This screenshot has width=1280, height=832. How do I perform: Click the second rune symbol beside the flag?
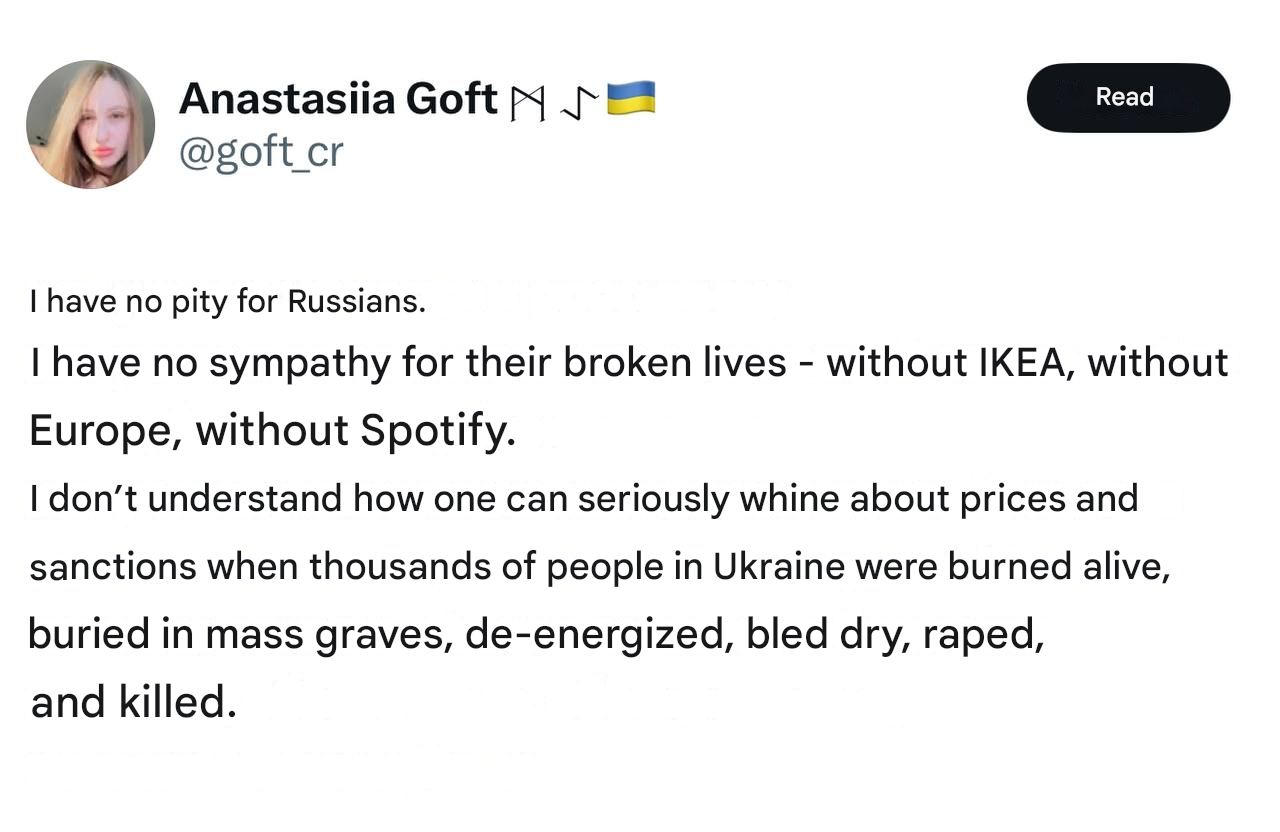(580, 101)
